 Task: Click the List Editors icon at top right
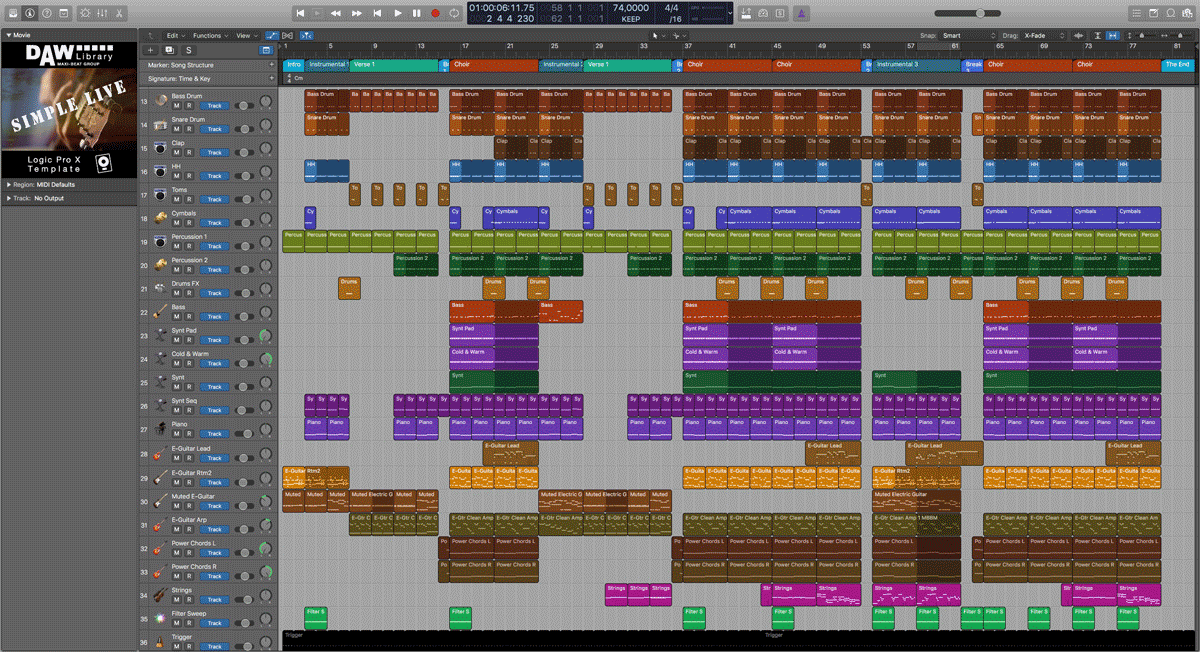(x=1137, y=14)
